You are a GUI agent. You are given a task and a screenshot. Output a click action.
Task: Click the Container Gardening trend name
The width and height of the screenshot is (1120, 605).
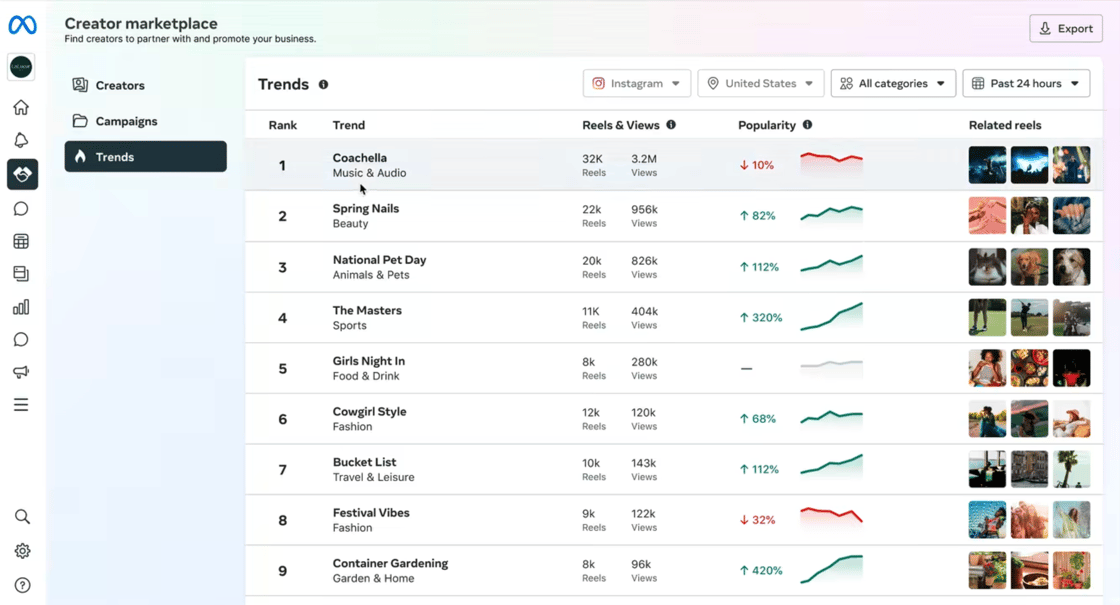390,563
